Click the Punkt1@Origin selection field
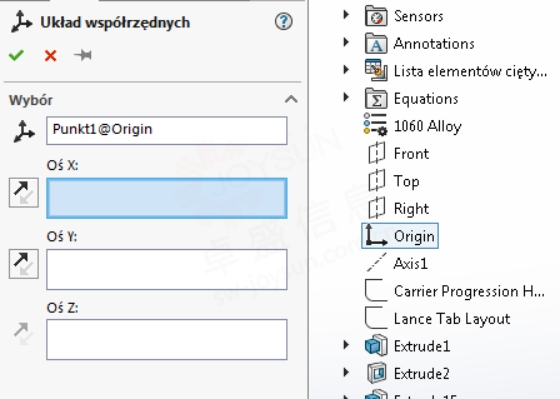 click(166, 130)
